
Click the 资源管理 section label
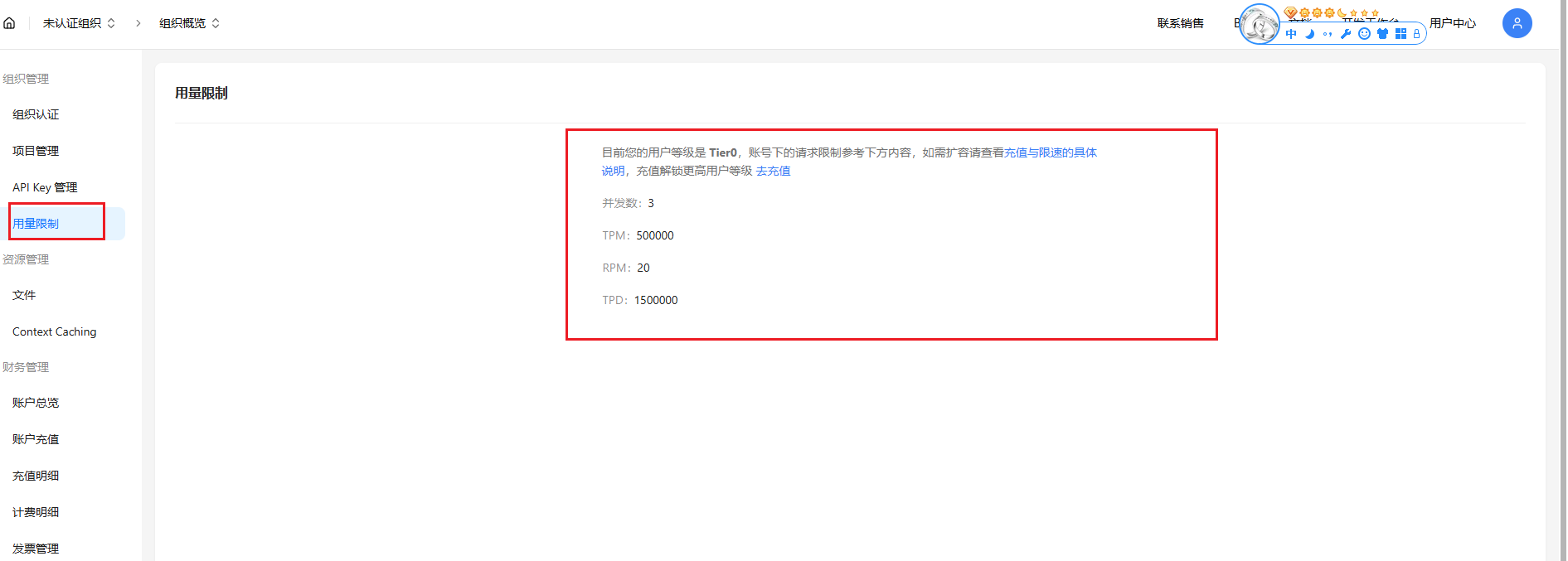tap(26, 259)
